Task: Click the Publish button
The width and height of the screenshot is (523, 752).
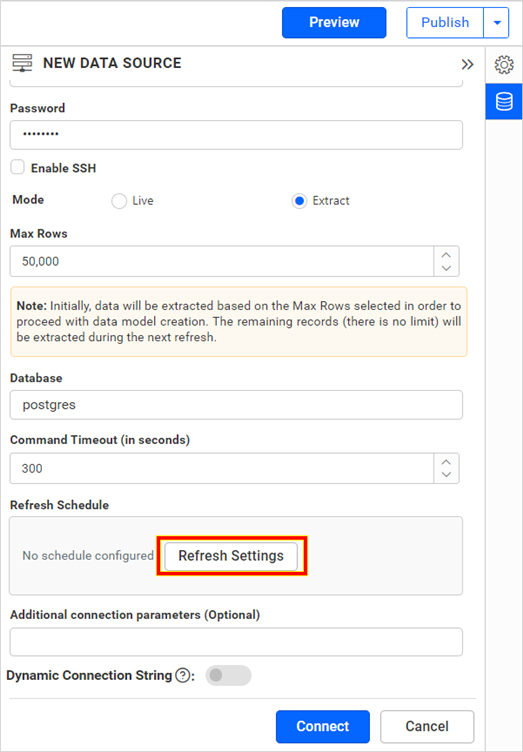Action: click(445, 23)
